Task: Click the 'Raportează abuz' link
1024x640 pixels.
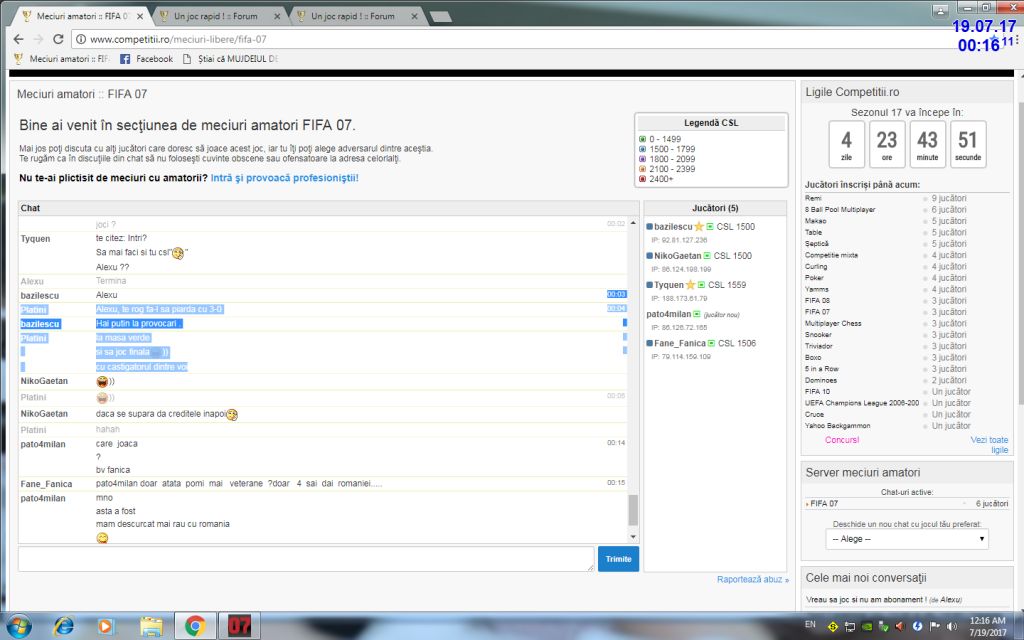Action: point(752,579)
